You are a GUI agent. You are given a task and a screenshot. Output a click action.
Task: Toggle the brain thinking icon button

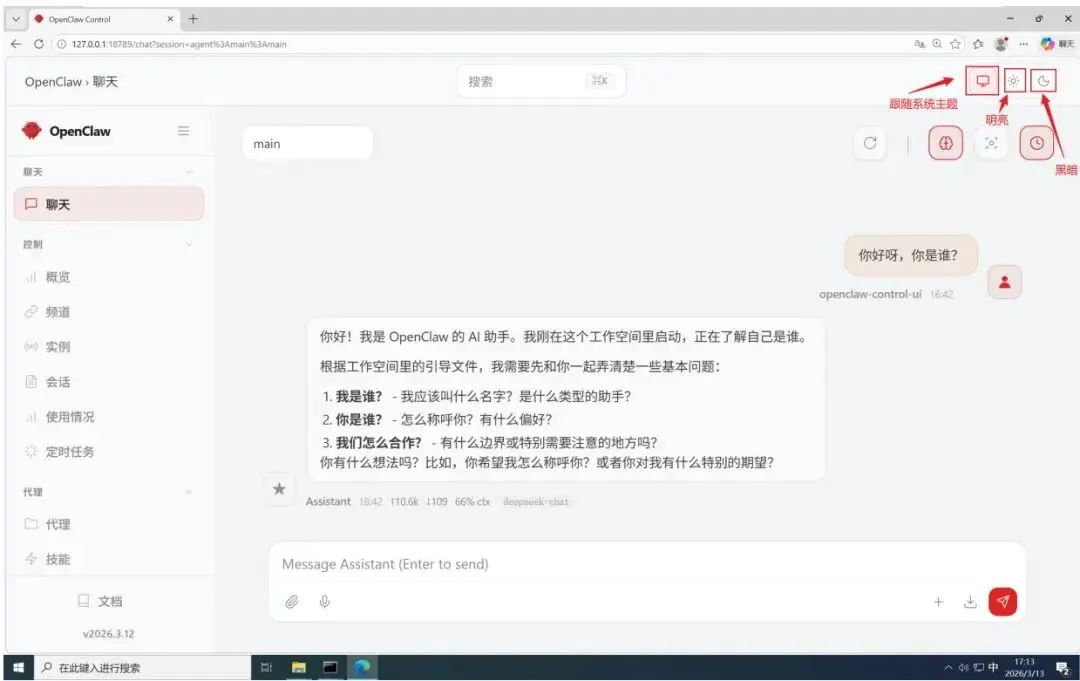tap(945, 143)
